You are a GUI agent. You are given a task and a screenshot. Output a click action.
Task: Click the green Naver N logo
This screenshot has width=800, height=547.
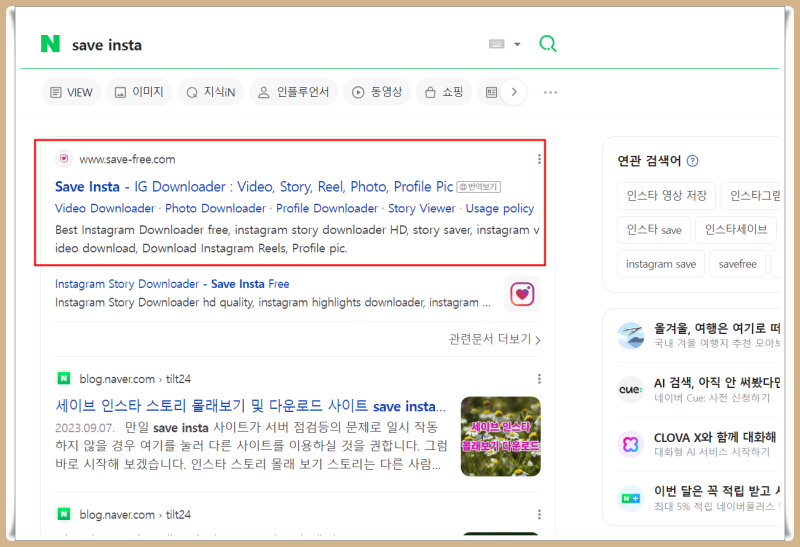click(51, 44)
